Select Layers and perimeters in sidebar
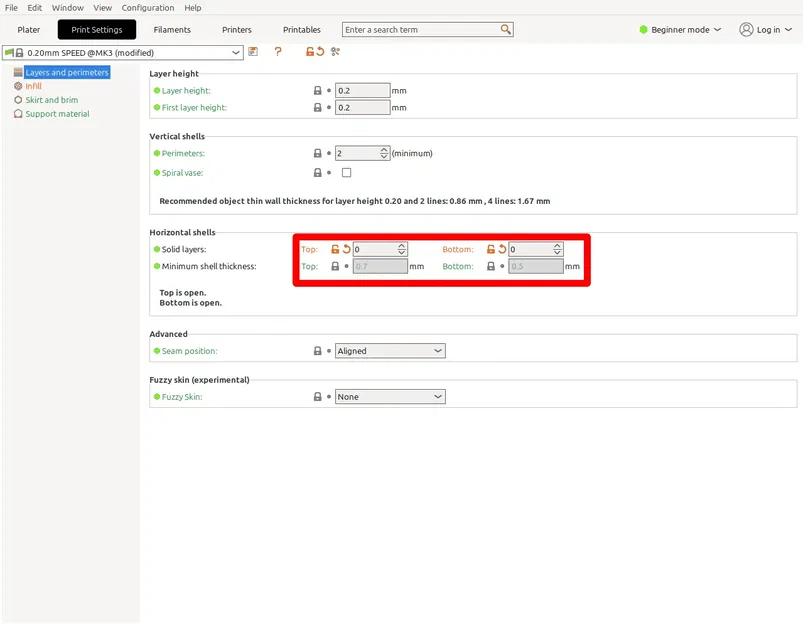 tap(67, 72)
